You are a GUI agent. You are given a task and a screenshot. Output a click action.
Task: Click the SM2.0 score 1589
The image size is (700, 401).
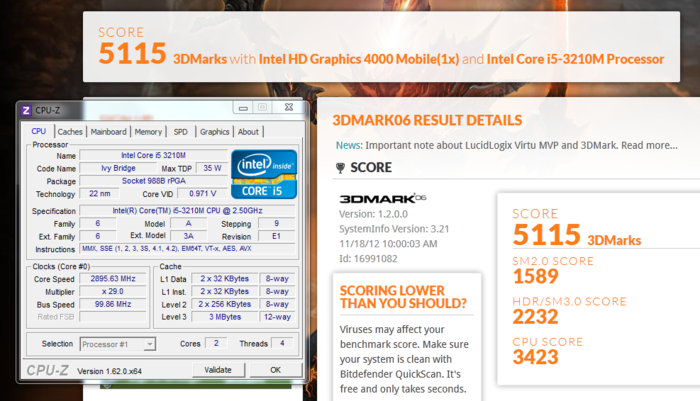pyautogui.click(x=535, y=276)
